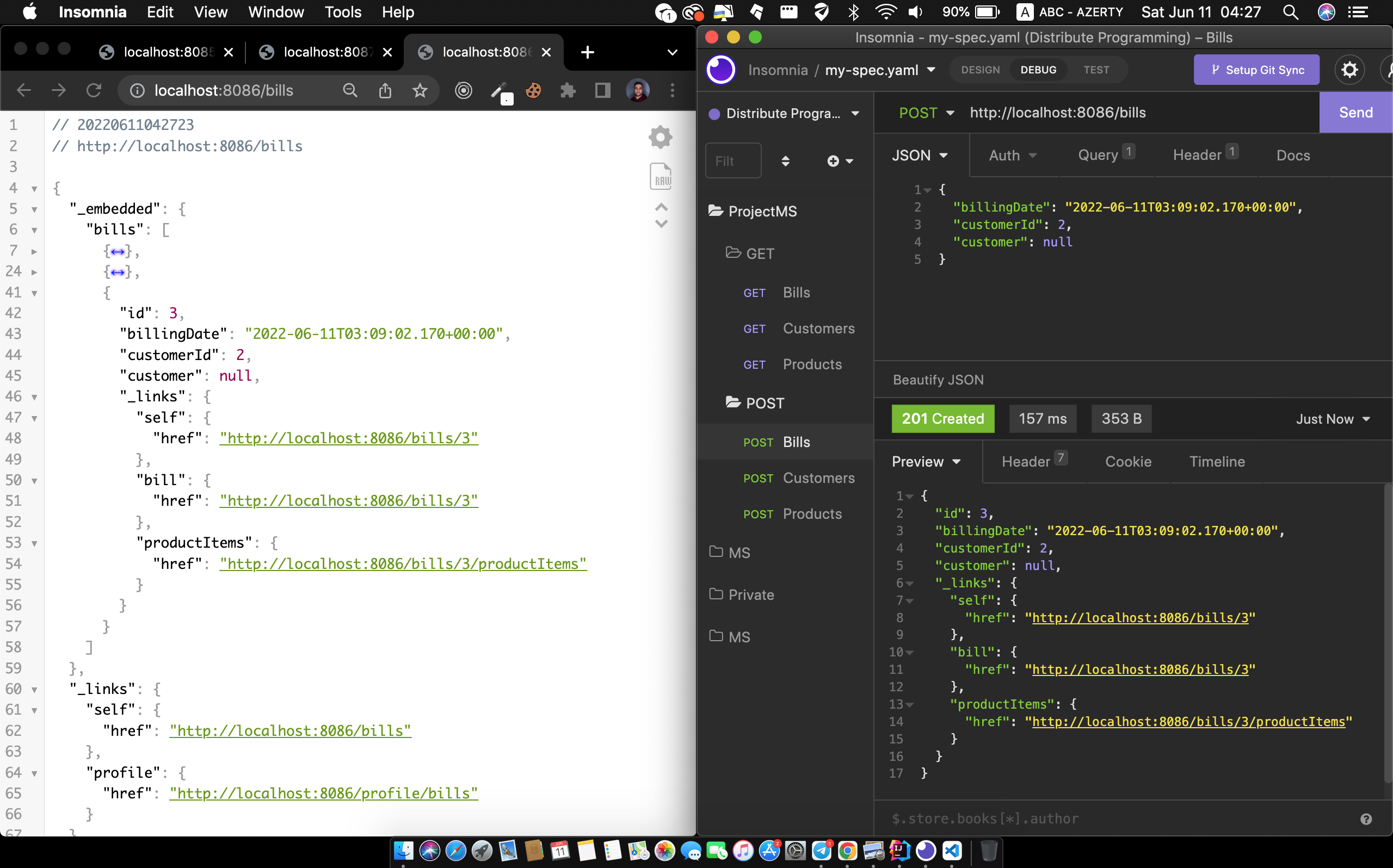
Task: Switch to the TEST mode toggle
Action: (1095, 70)
